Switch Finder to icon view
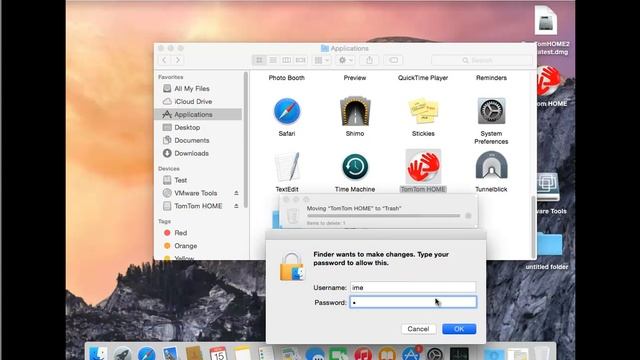 (259, 60)
